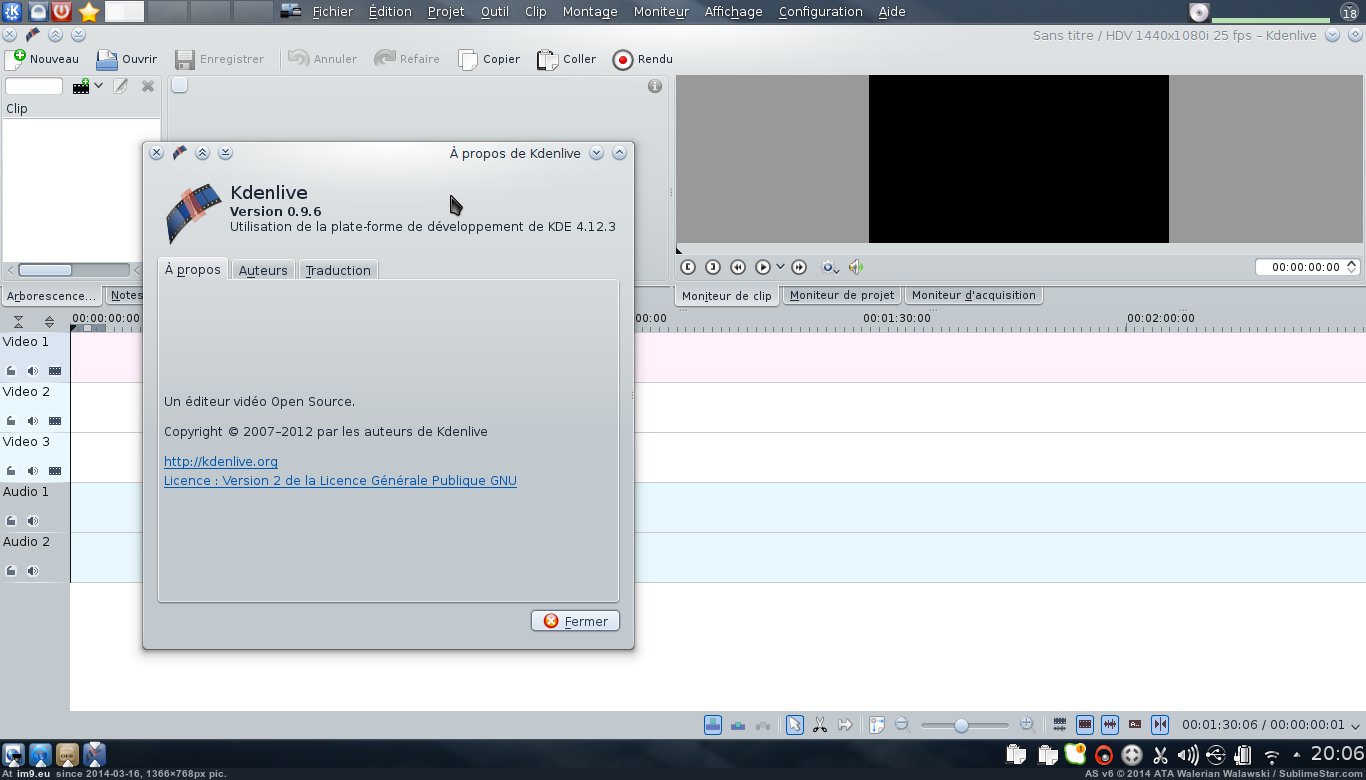Click the zoom-in magnifier beside the timeline slider

pos(1027,725)
